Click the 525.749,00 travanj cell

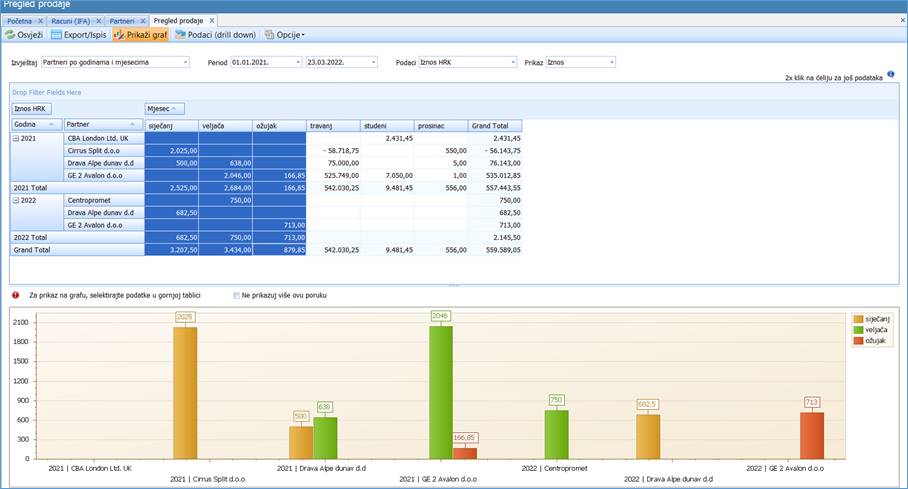tap(334, 176)
